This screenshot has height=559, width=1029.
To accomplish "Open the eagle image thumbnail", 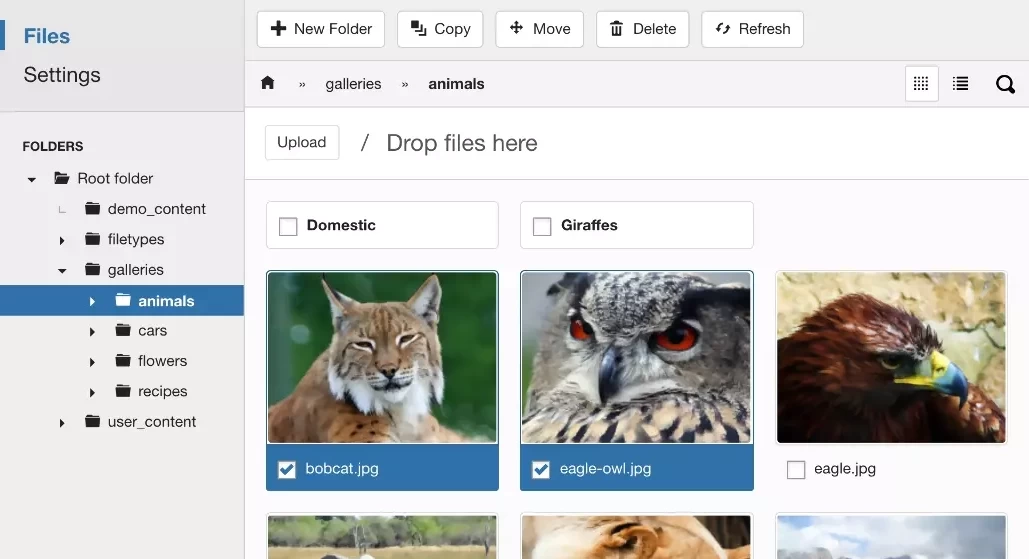I will pos(891,358).
